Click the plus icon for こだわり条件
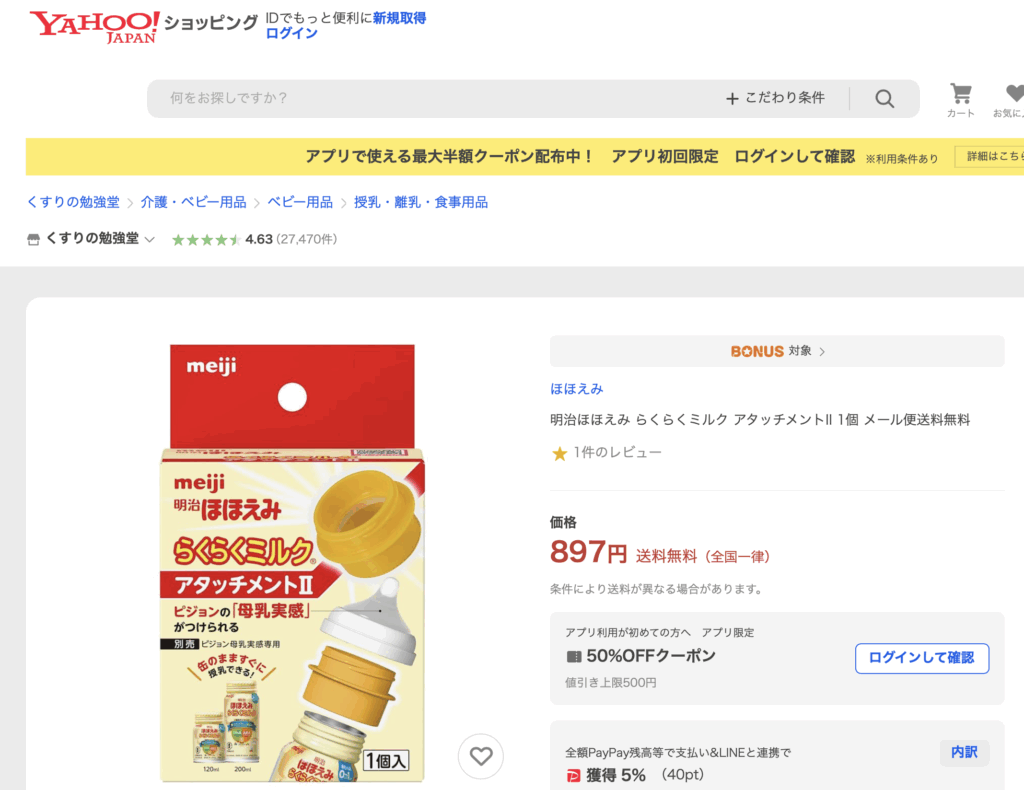This screenshot has width=1024, height=790. (732, 98)
